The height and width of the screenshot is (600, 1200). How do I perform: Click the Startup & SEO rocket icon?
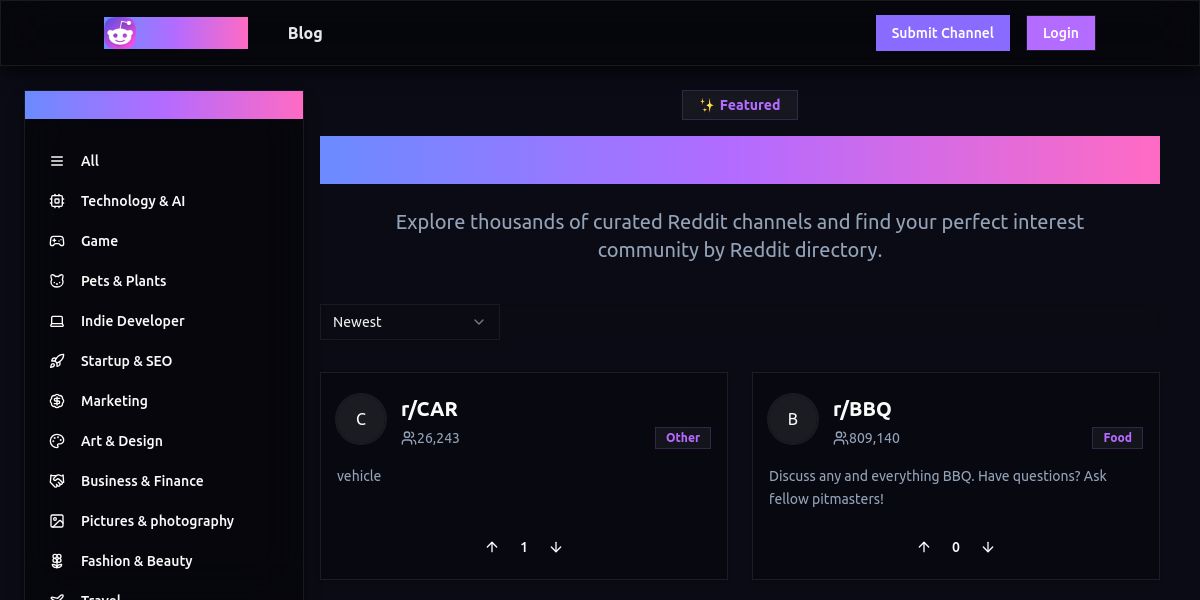[57, 361]
